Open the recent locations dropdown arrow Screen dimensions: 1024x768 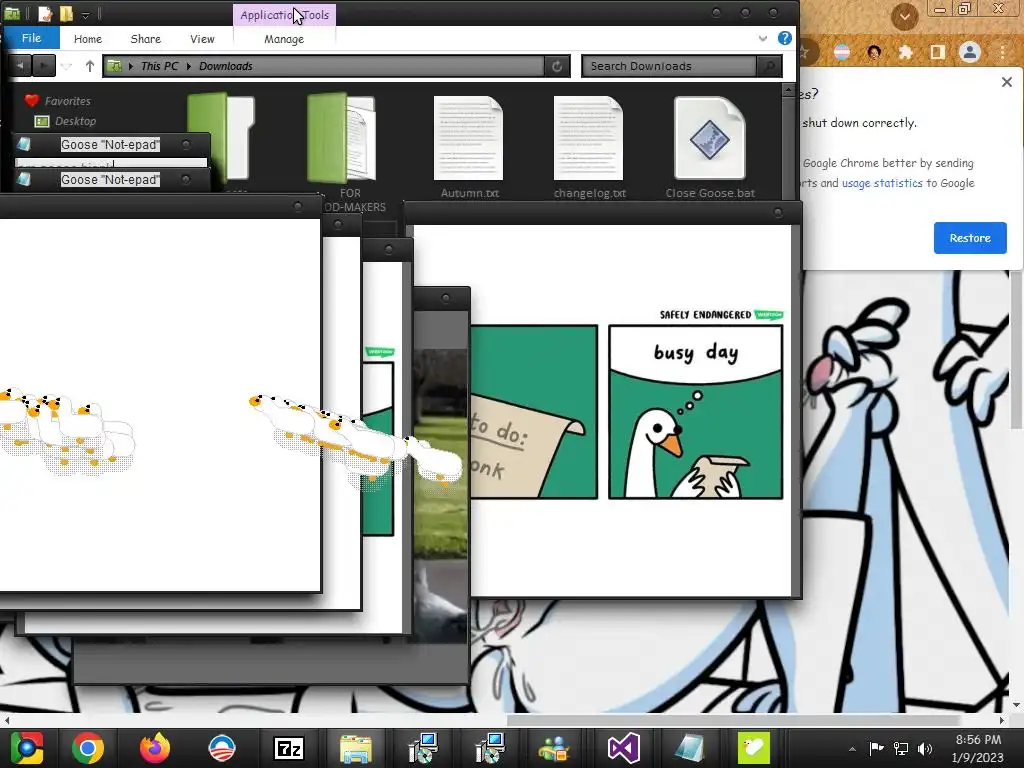click(66, 66)
